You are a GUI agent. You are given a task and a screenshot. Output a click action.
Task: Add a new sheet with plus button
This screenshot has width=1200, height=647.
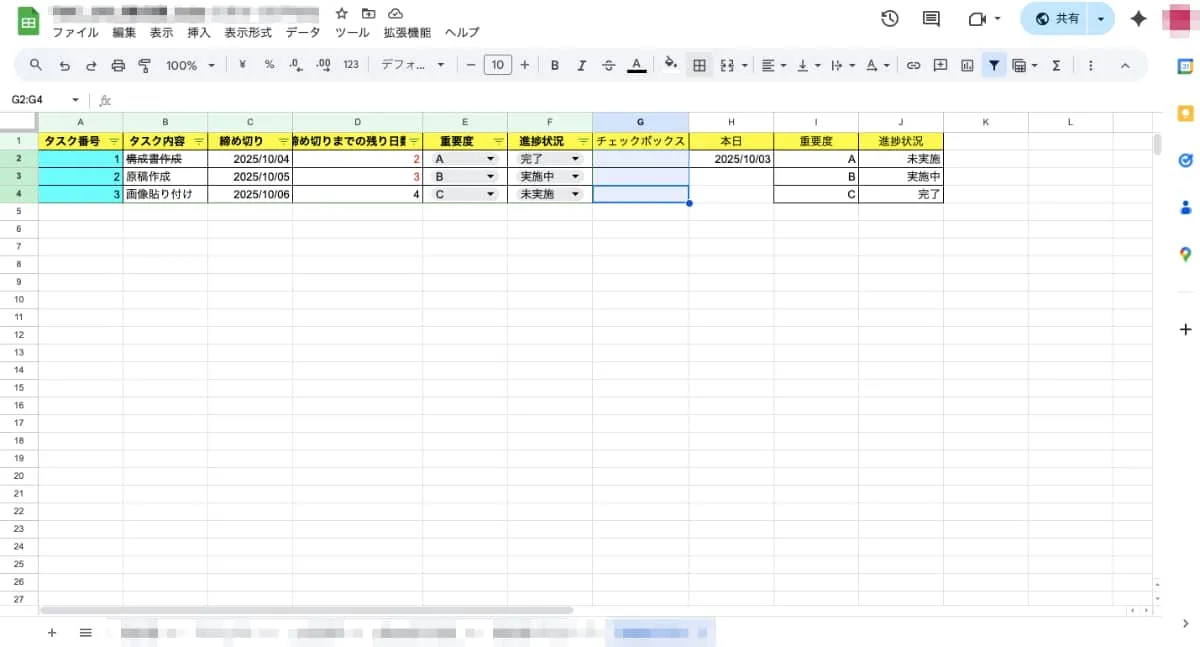coord(52,632)
